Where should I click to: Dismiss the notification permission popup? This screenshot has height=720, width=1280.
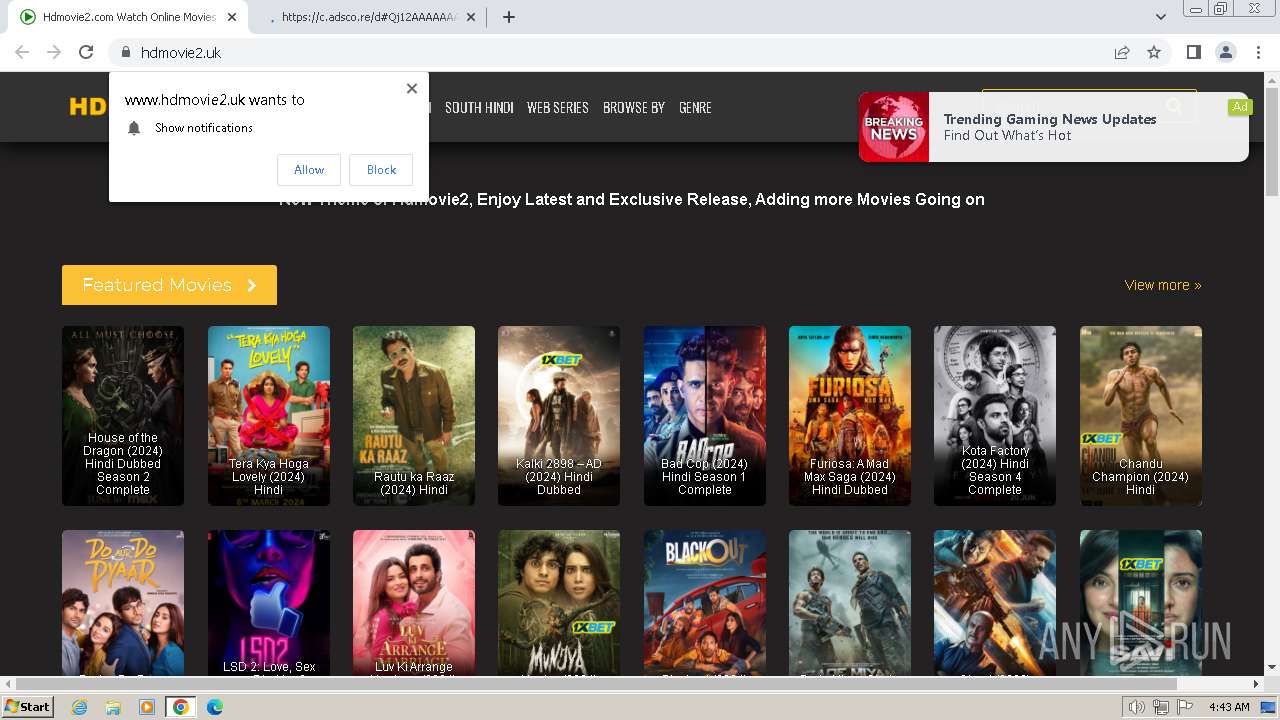[411, 88]
